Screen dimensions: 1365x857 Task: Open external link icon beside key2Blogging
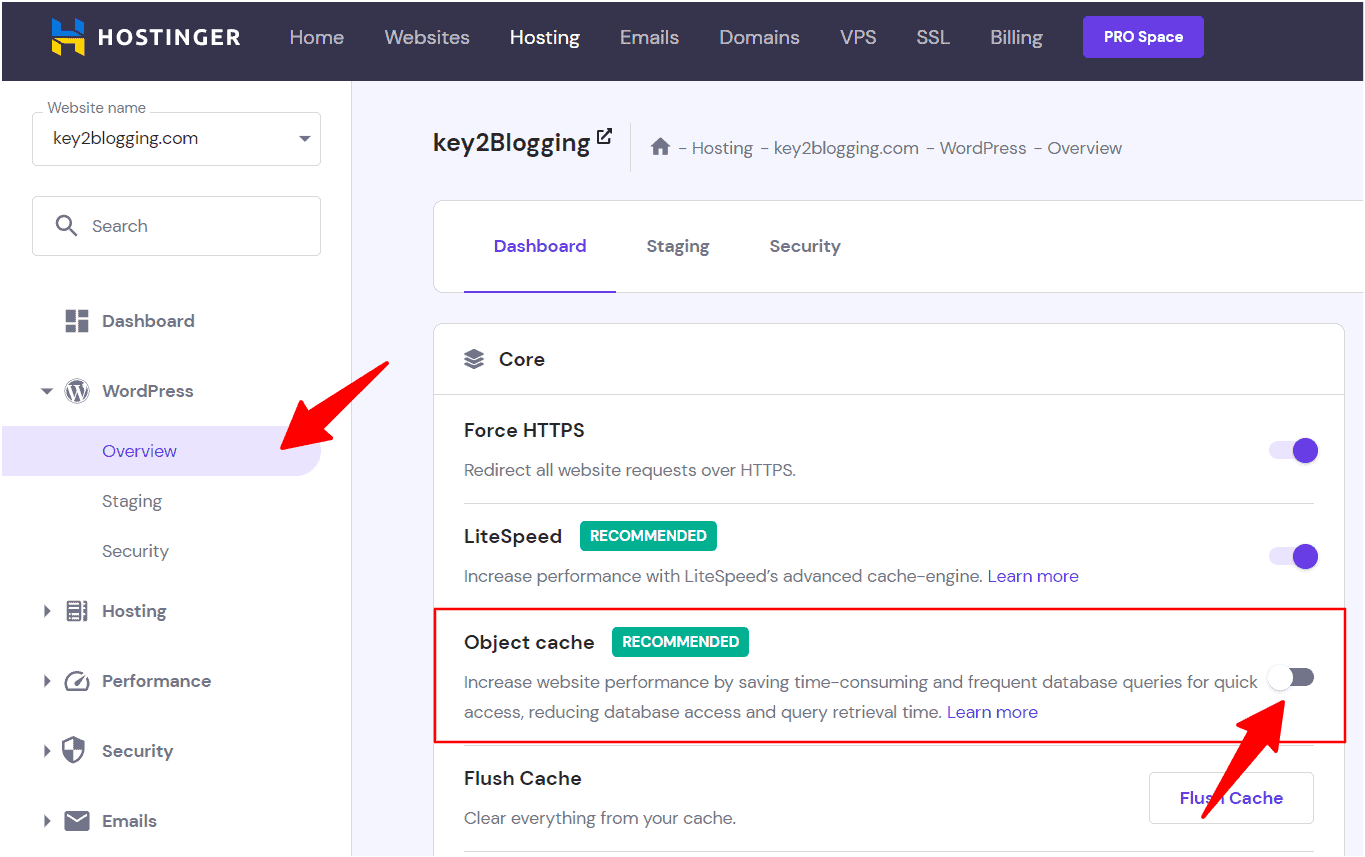pyautogui.click(x=604, y=135)
